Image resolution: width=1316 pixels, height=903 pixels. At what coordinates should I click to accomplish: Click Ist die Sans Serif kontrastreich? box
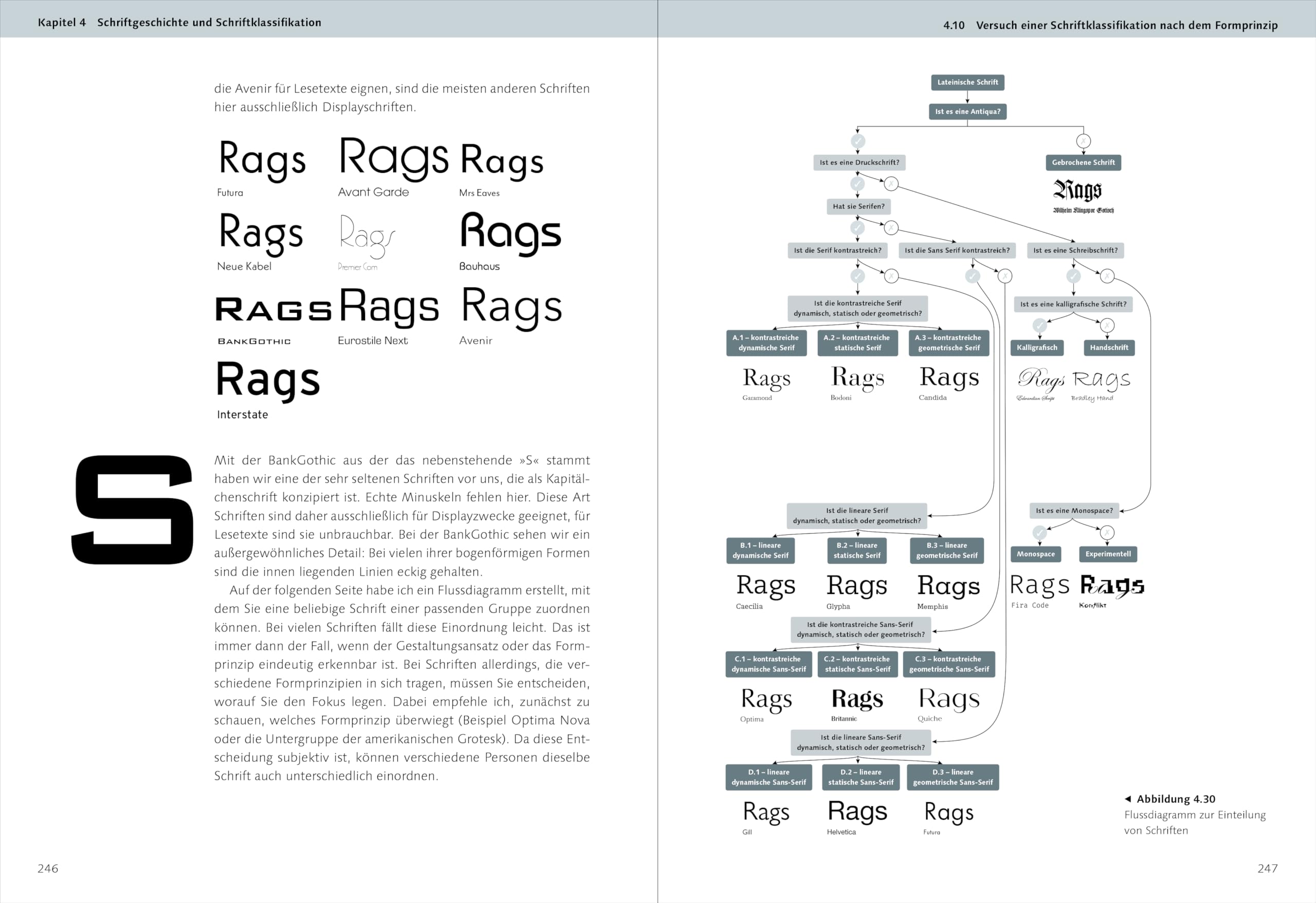tap(957, 250)
